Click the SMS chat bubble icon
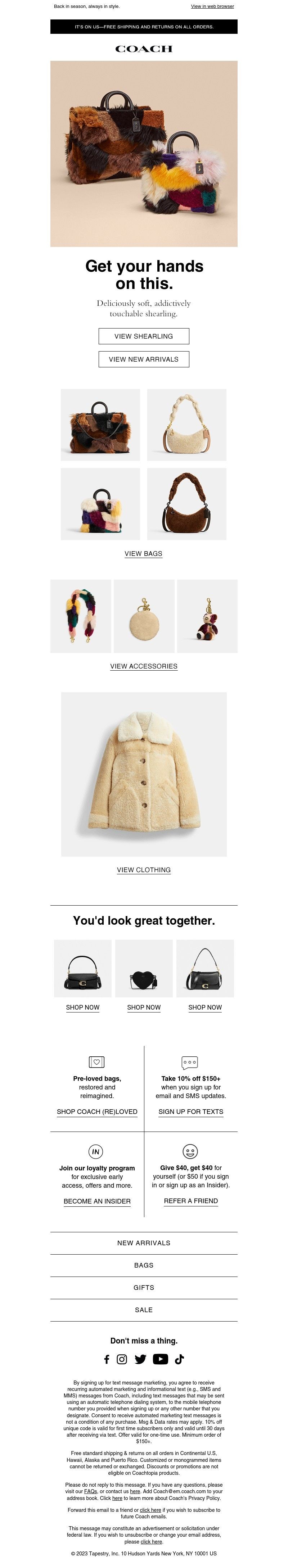Viewport: 288px width, 1568px height. tap(190, 1063)
